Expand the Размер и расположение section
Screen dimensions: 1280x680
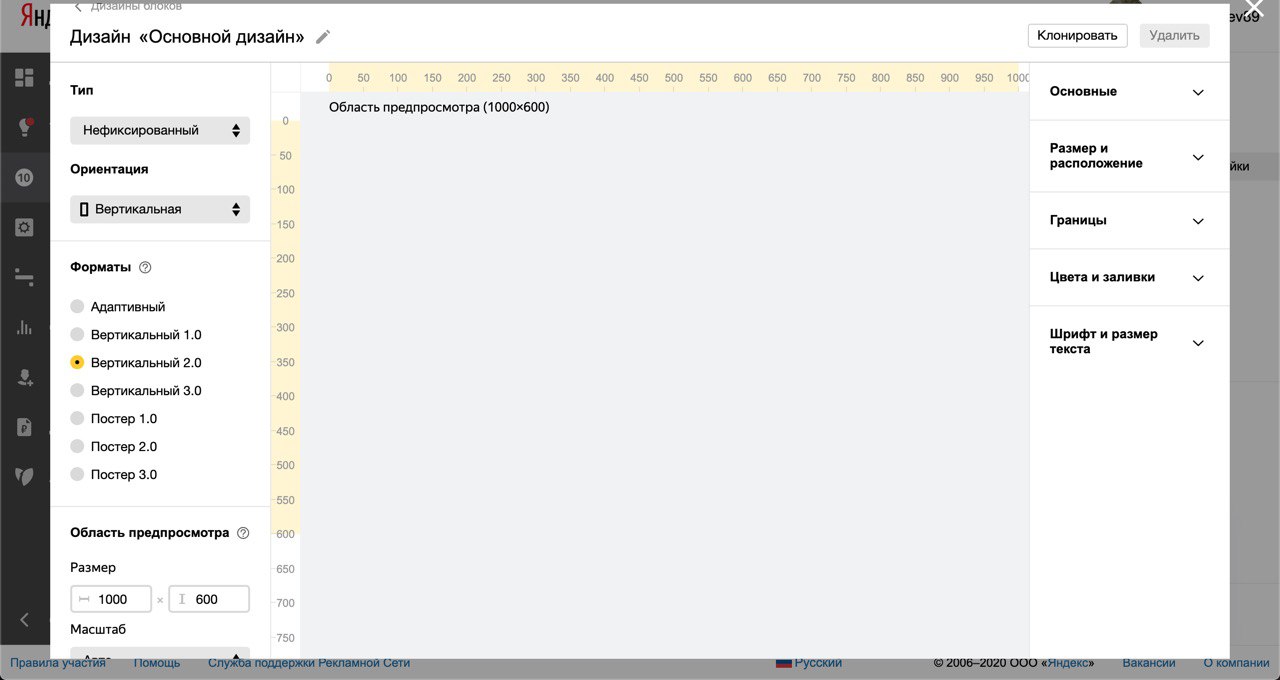coord(1129,156)
